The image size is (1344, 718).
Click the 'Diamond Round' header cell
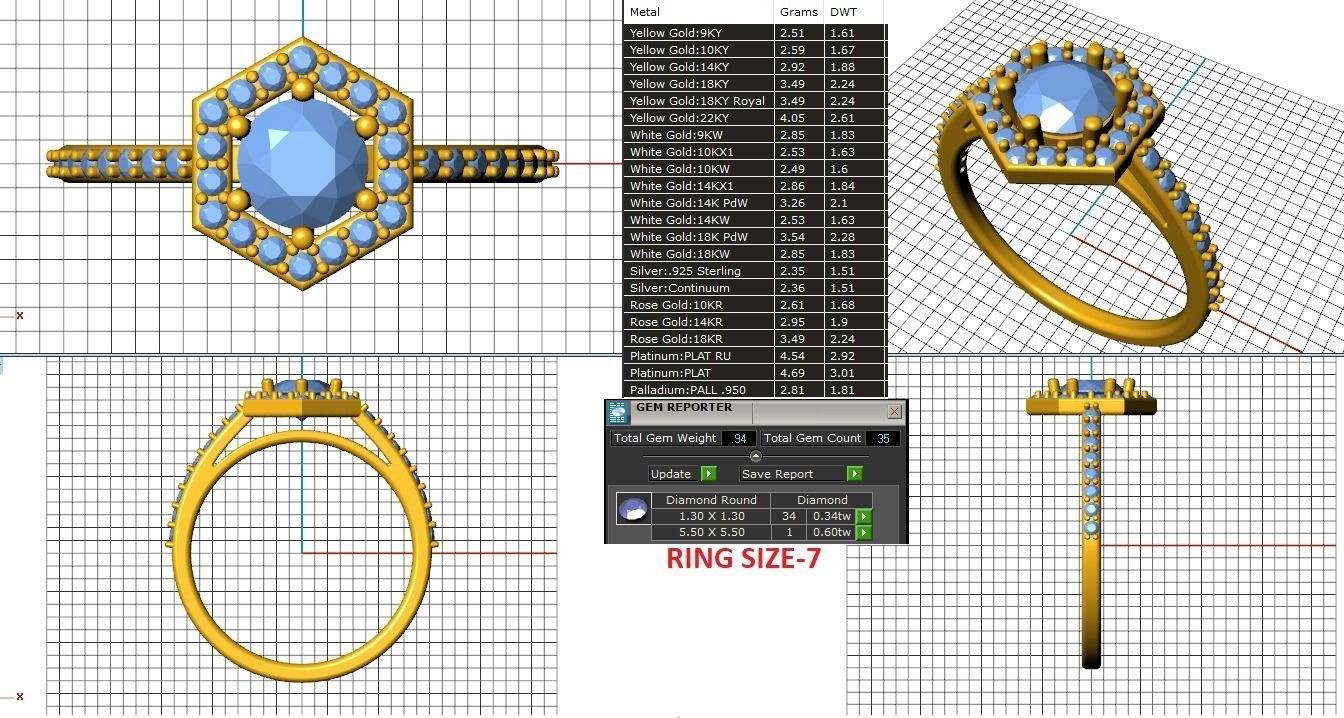[711, 500]
